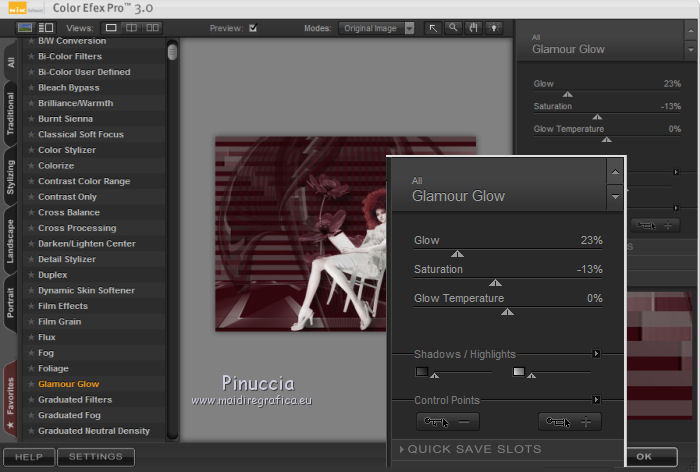Select the Classical Soft Focus filter

tap(94, 134)
